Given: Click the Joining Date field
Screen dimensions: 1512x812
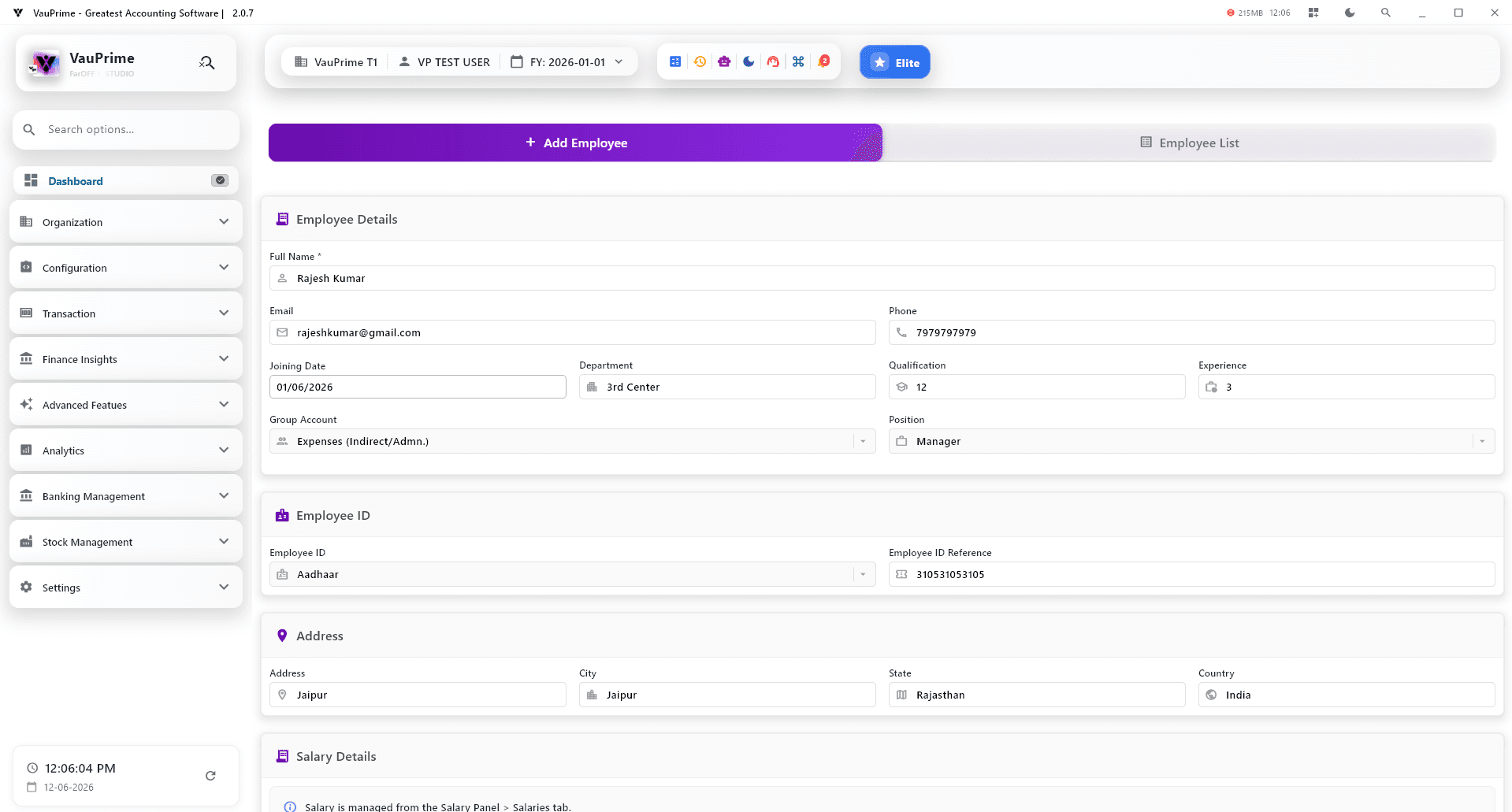Looking at the screenshot, I should pyautogui.click(x=418, y=387).
